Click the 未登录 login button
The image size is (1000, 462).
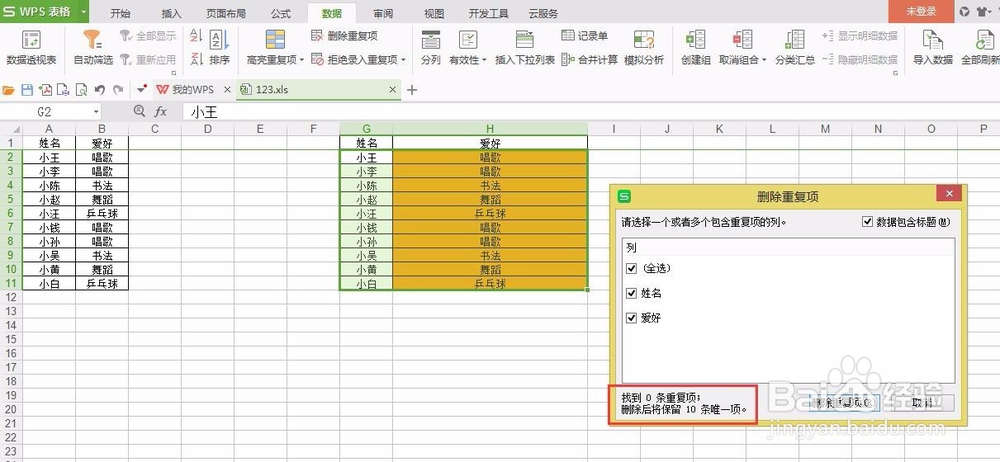pos(922,11)
